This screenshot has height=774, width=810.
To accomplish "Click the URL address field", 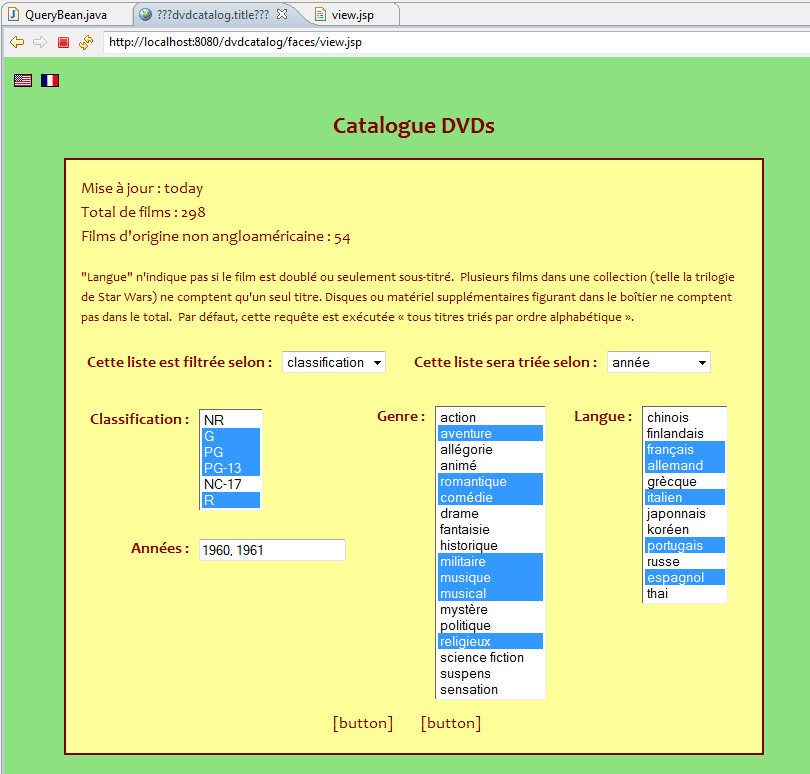I will (x=455, y=42).
